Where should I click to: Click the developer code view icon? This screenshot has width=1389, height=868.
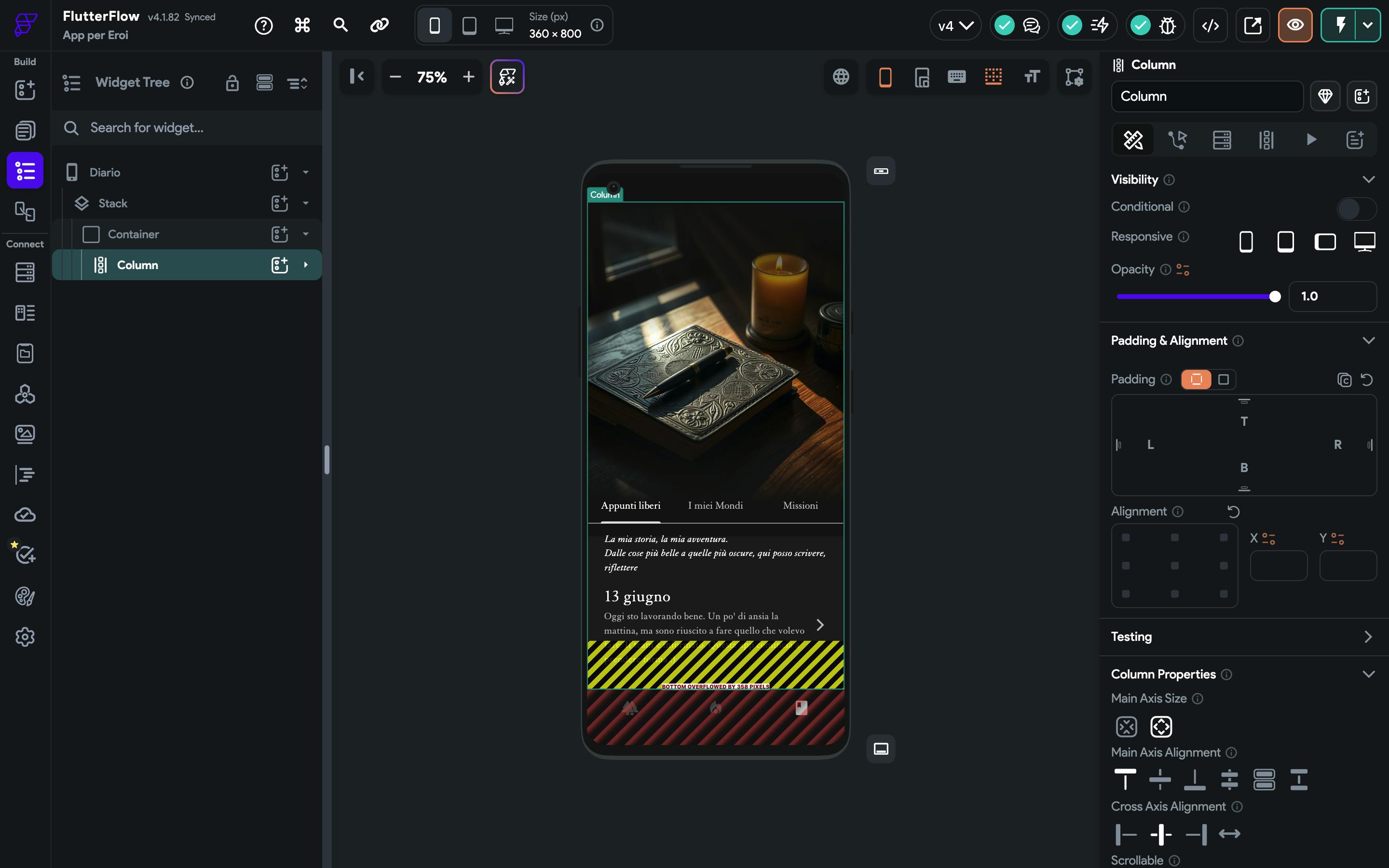1210,25
